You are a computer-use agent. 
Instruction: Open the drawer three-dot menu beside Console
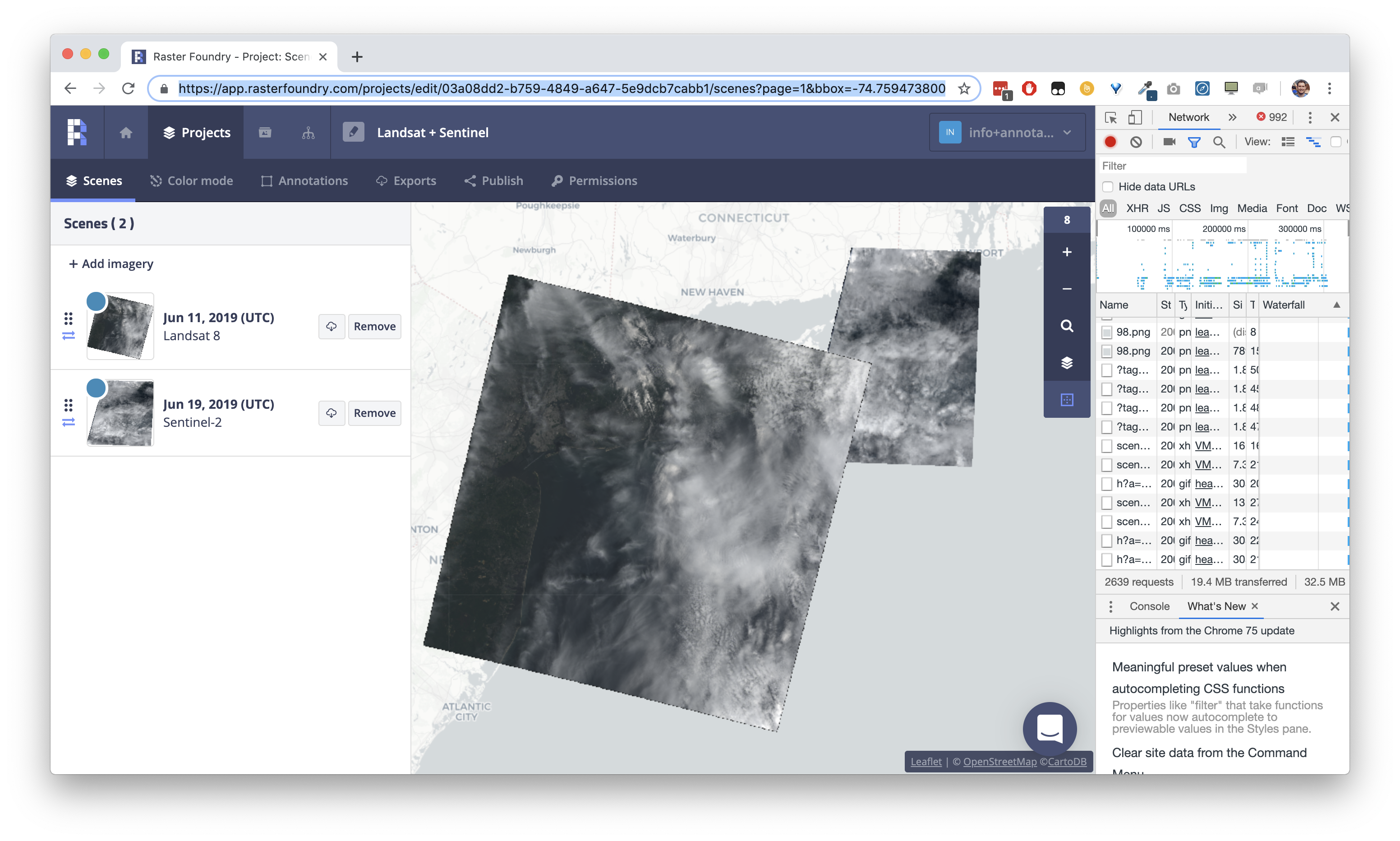click(x=1110, y=606)
